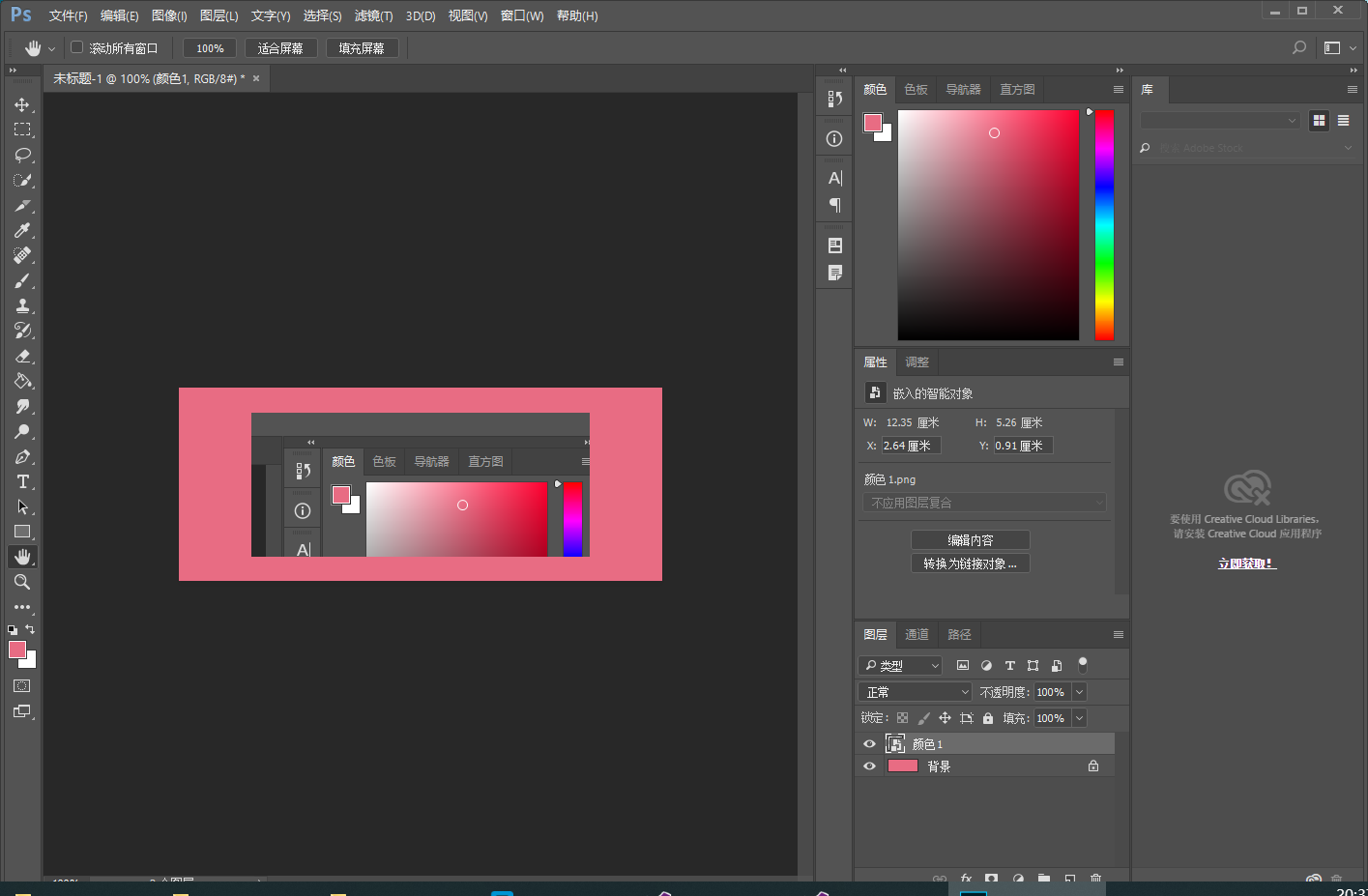The image size is (1368, 896).
Task: Open the 文件 menu
Action: pyautogui.click(x=68, y=15)
